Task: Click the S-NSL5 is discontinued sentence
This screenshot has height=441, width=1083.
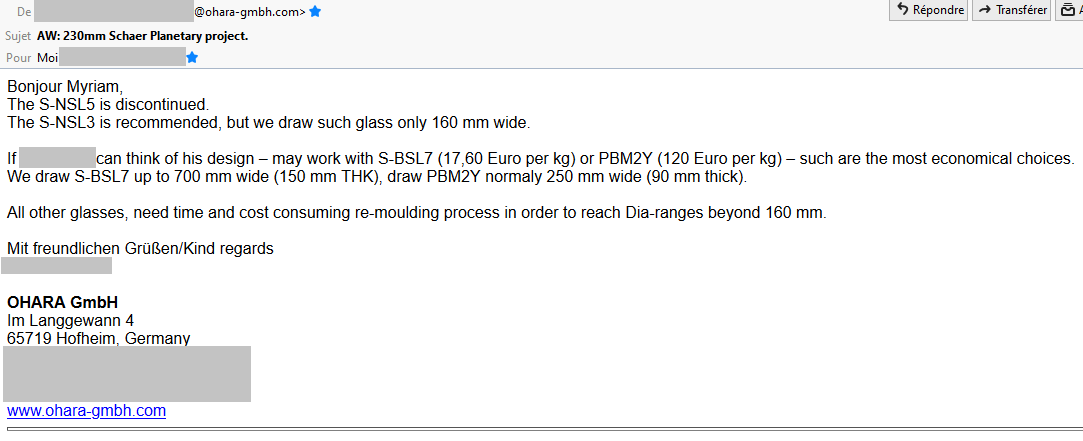Action: (108, 104)
